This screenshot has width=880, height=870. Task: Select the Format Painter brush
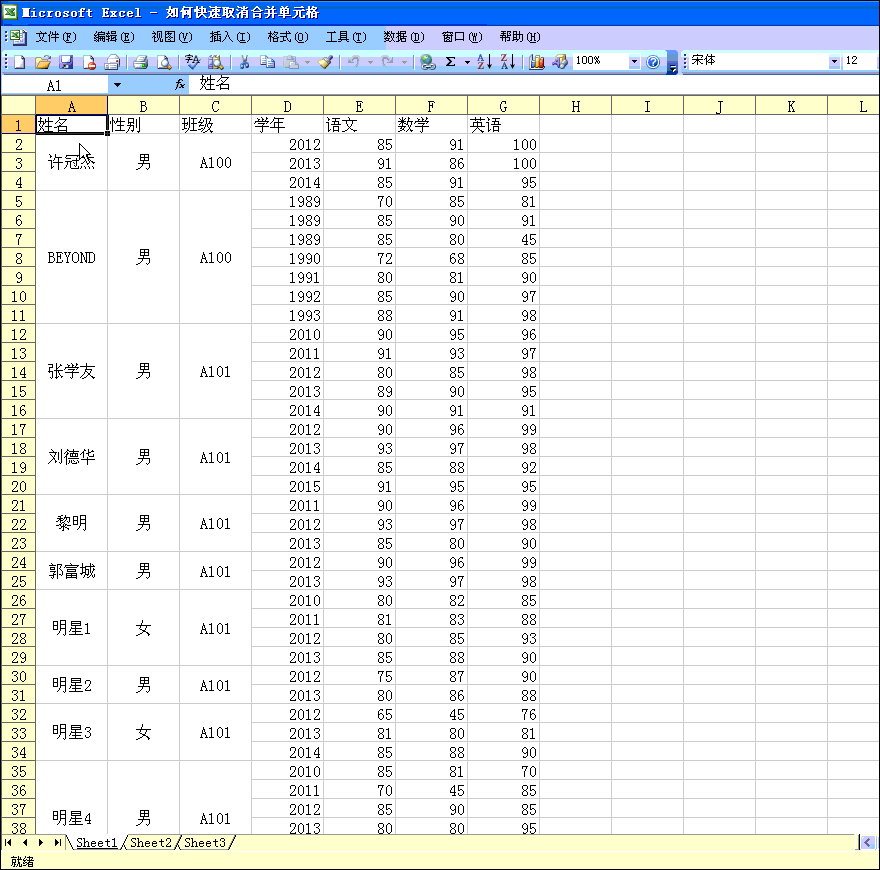325,62
